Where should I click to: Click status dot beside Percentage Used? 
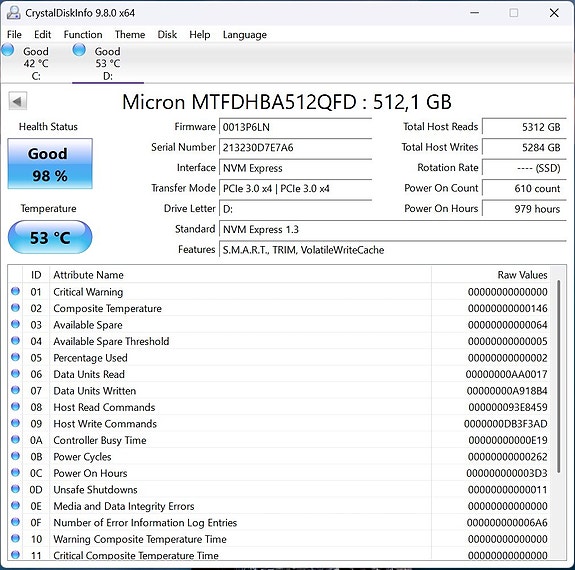click(15, 357)
